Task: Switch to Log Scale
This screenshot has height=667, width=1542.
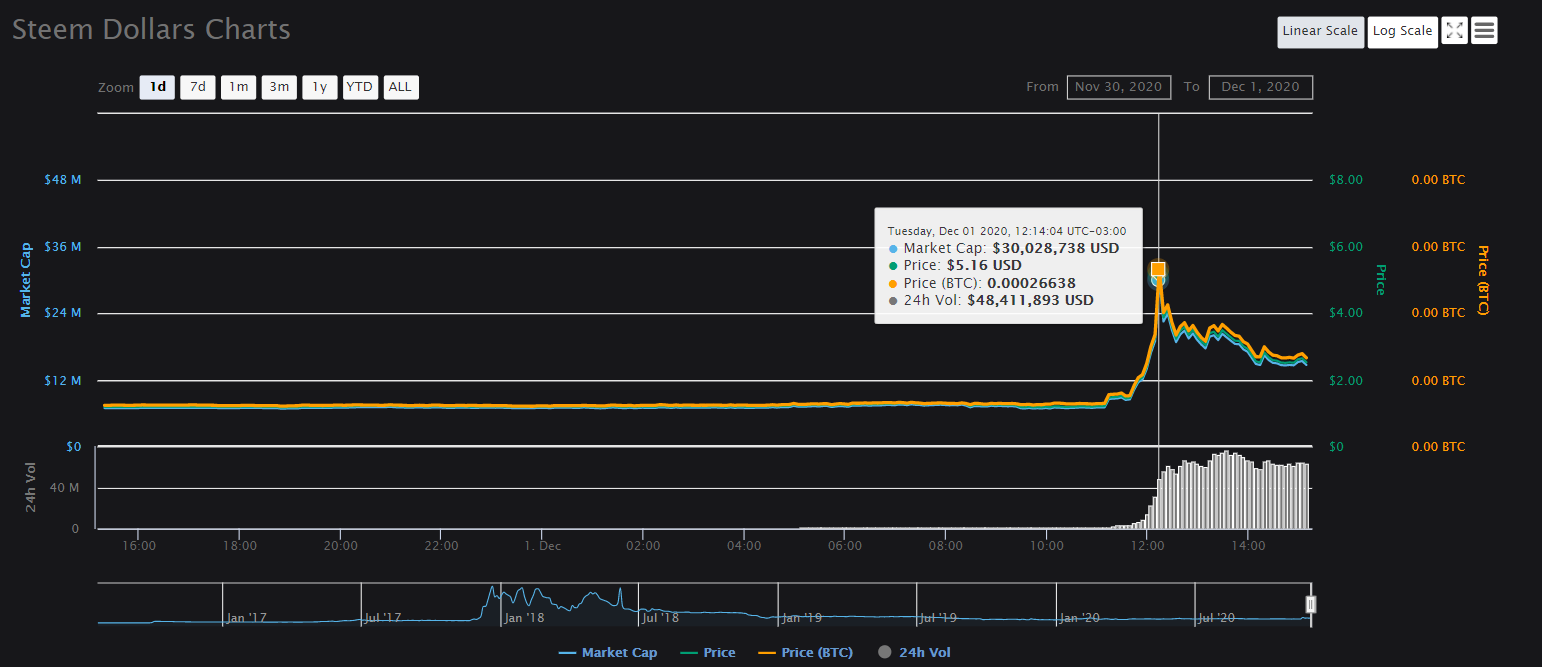Action: [x=1402, y=31]
